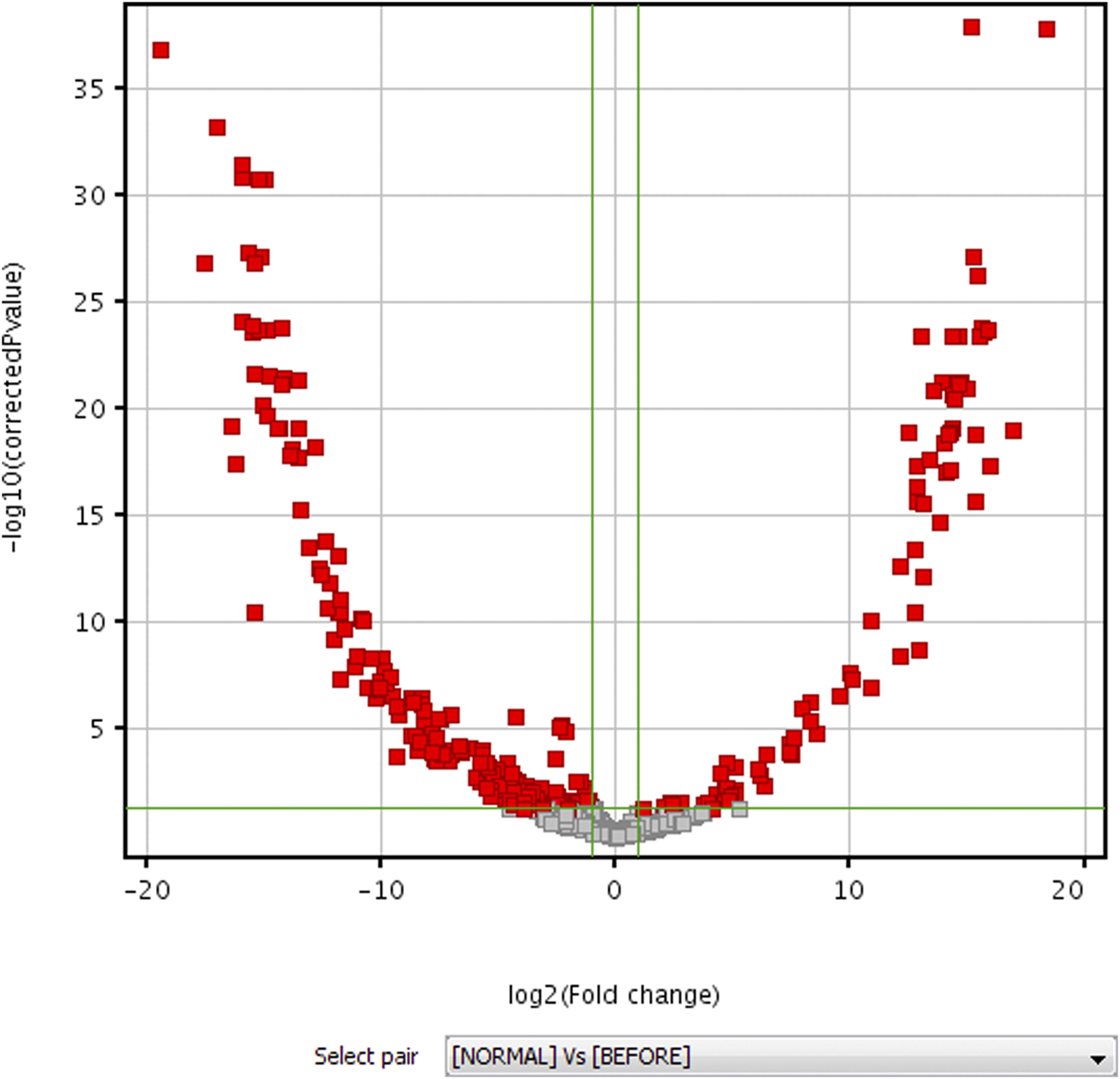
Task: Select the log2(Fold change) axis label
Action: [x=616, y=994]
